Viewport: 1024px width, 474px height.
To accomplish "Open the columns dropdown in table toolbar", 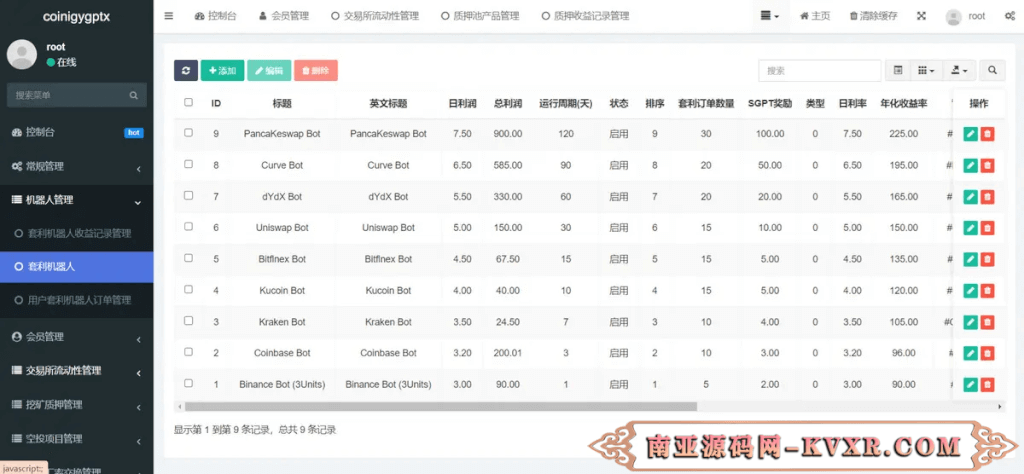I will [x=926, y=71].
